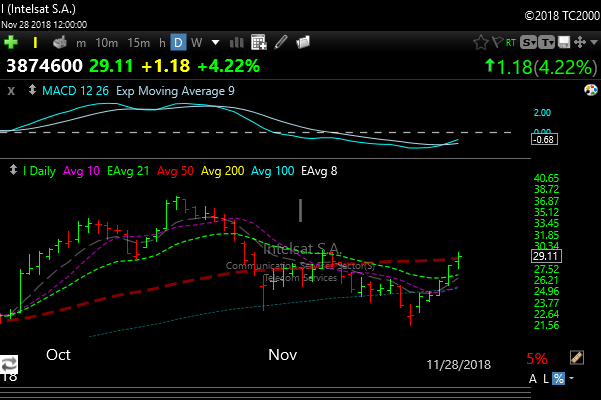Switch to the Daily (D) timeframe
Image resolution: width=601 pixels, height=400 pixels.
pos(178,42)
